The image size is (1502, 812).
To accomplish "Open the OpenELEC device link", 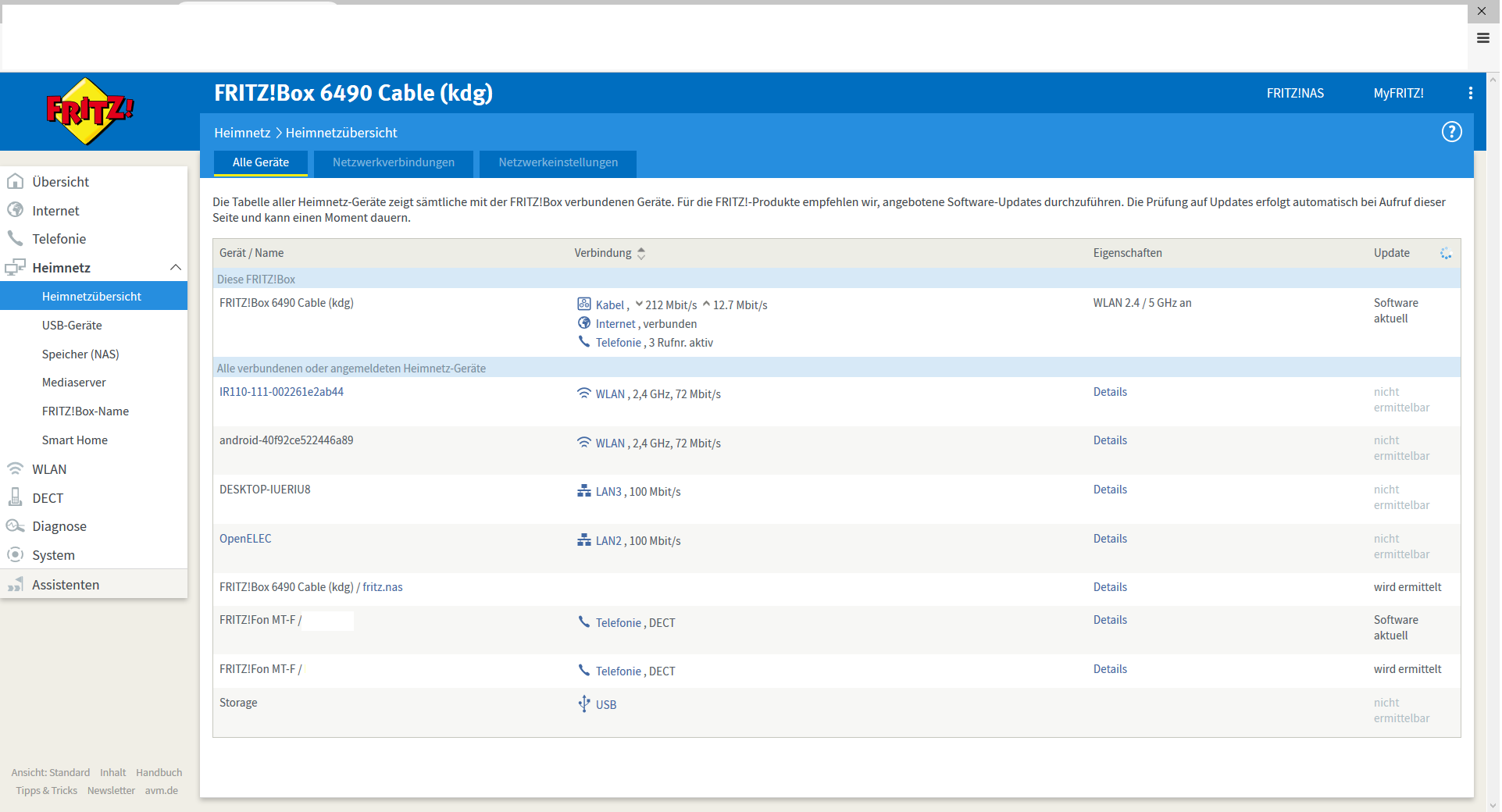I will (x=245, y=539).
